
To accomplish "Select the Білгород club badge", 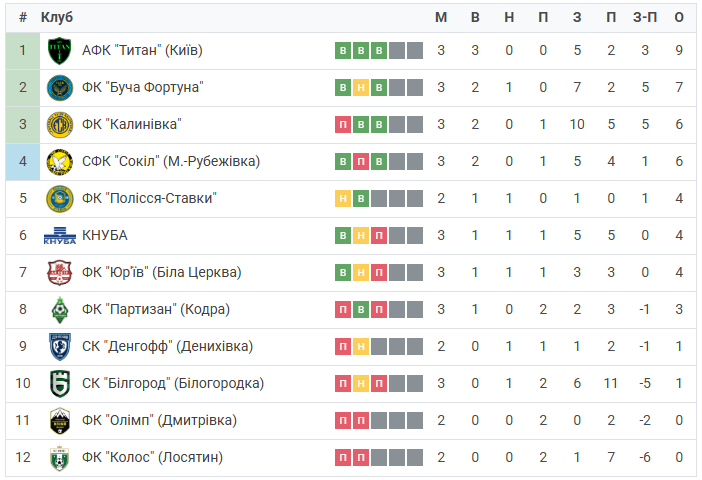I will [x=60, y=384].
